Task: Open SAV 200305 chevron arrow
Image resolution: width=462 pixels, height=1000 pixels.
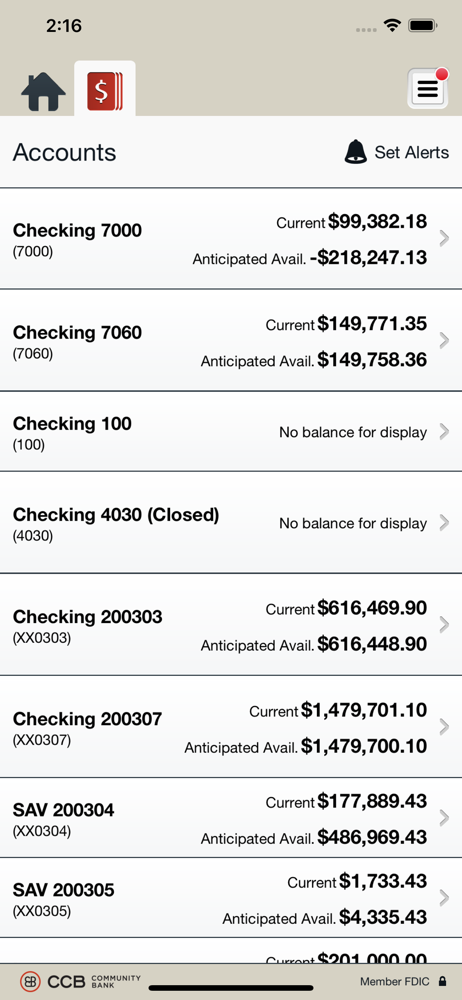Action: coord(445,898)
